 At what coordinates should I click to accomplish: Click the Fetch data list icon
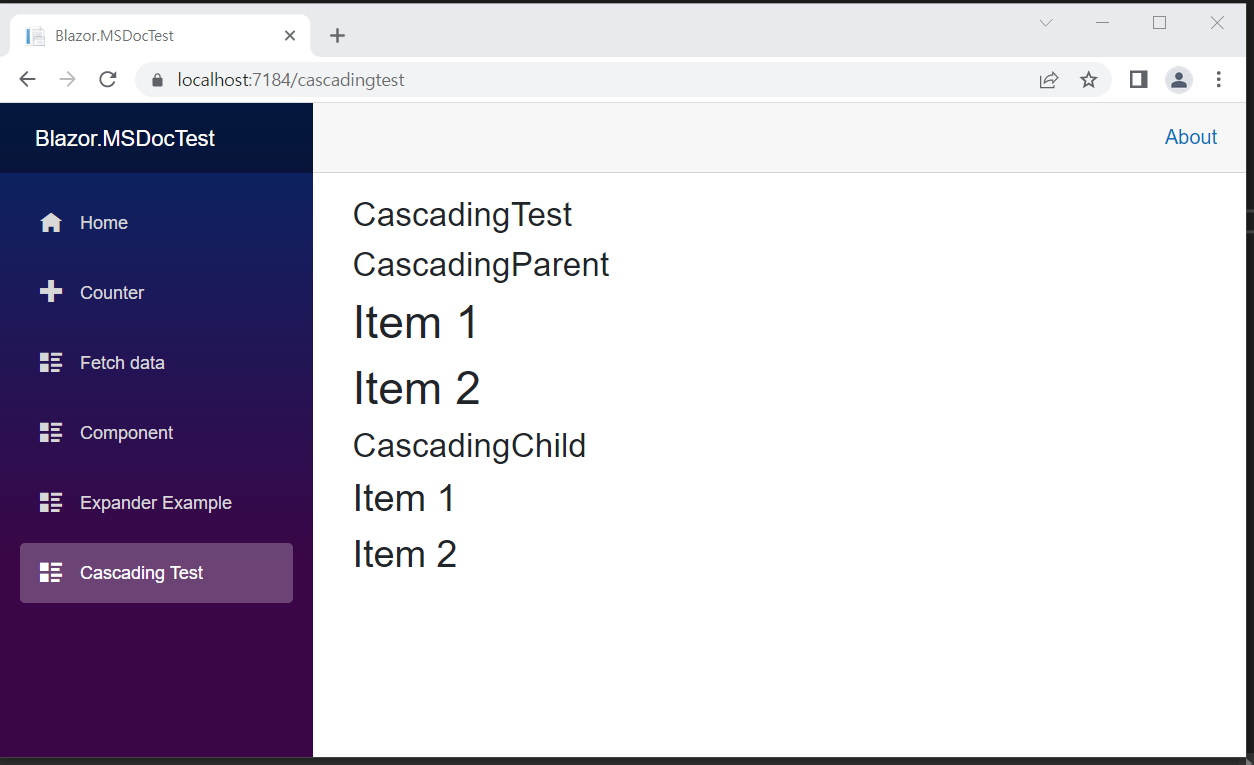[51, 363]
